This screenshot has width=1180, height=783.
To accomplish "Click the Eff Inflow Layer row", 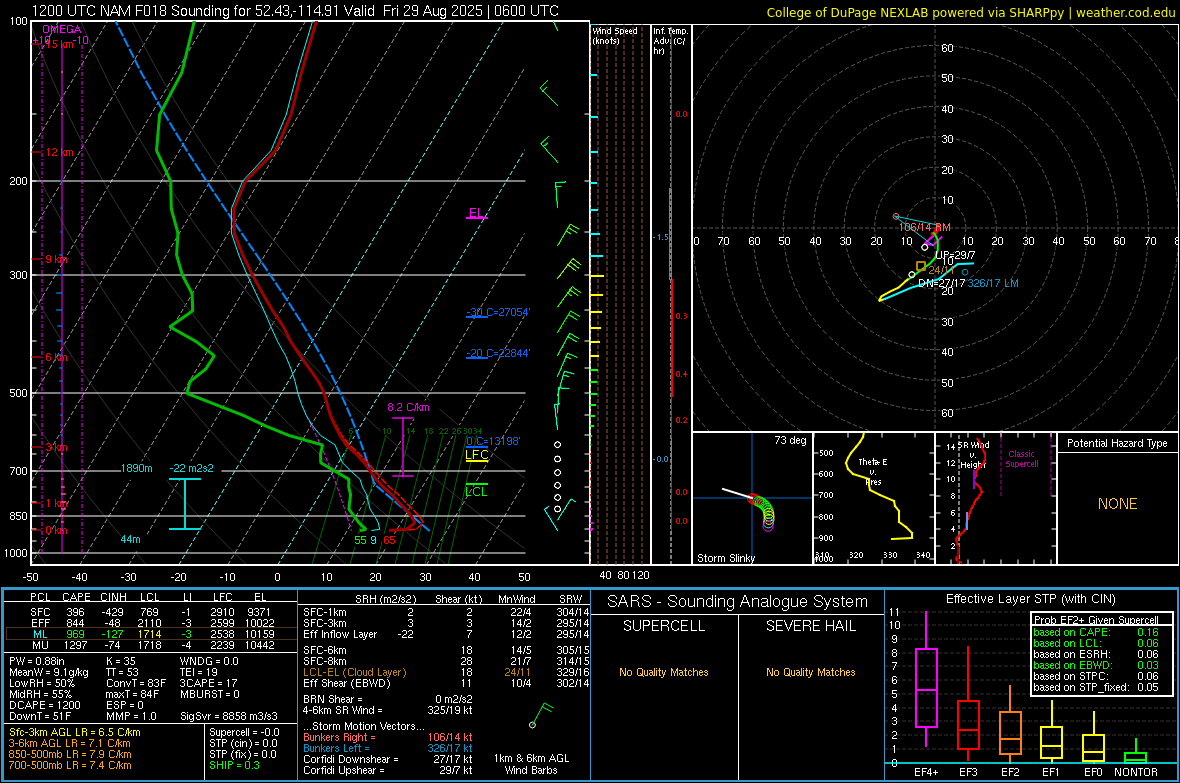I will 446,635.
